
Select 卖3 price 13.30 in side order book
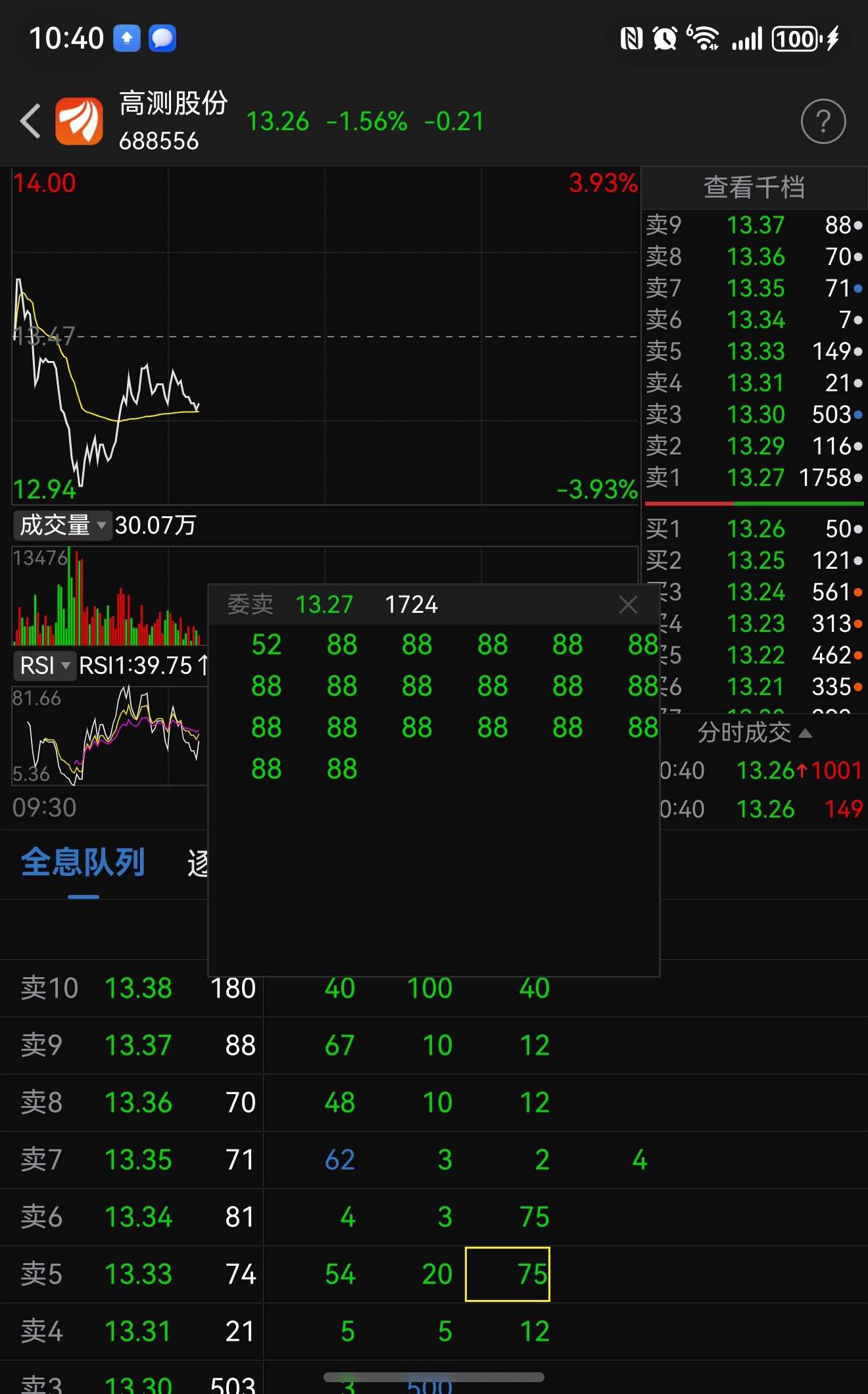[x=756, y=415]
